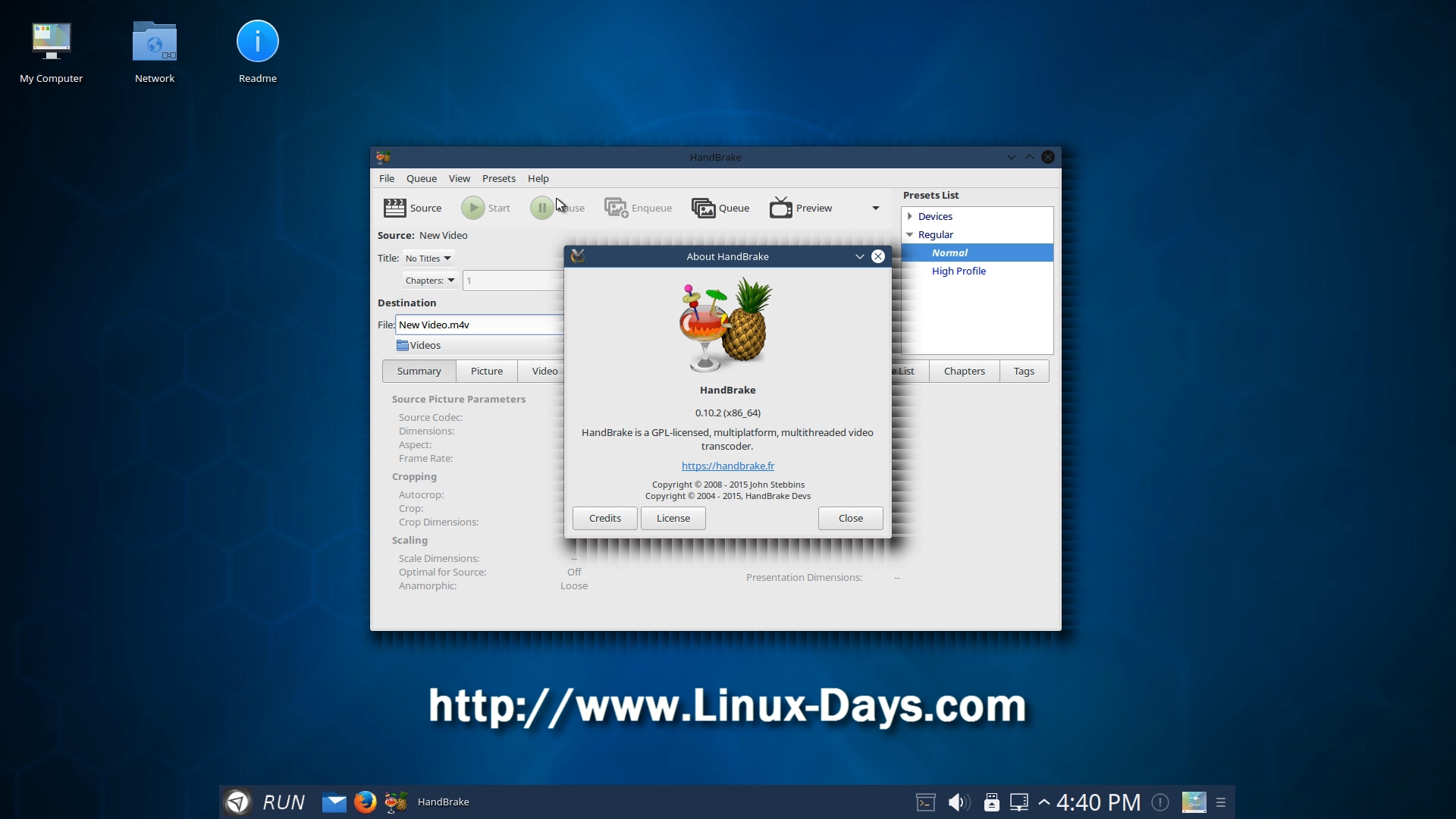Click the removable devices tray icon
Image resolution: width=1456 pixels, height=819 pixels.
[x=991, y=802]
